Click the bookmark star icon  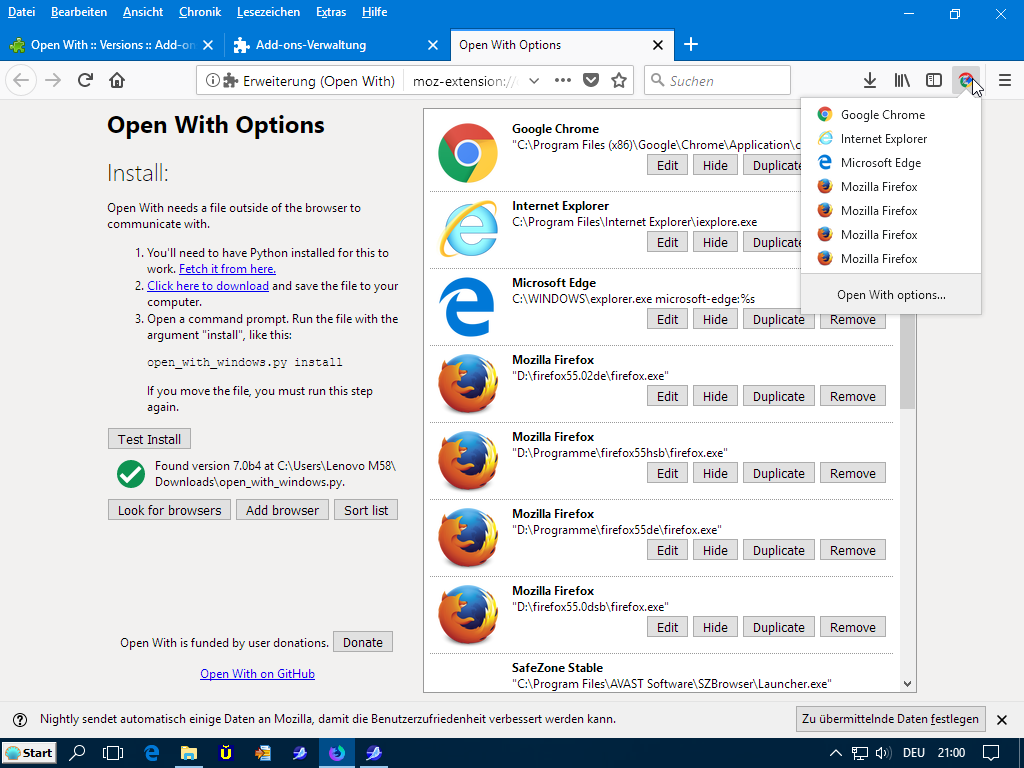(x=619, y=81)
